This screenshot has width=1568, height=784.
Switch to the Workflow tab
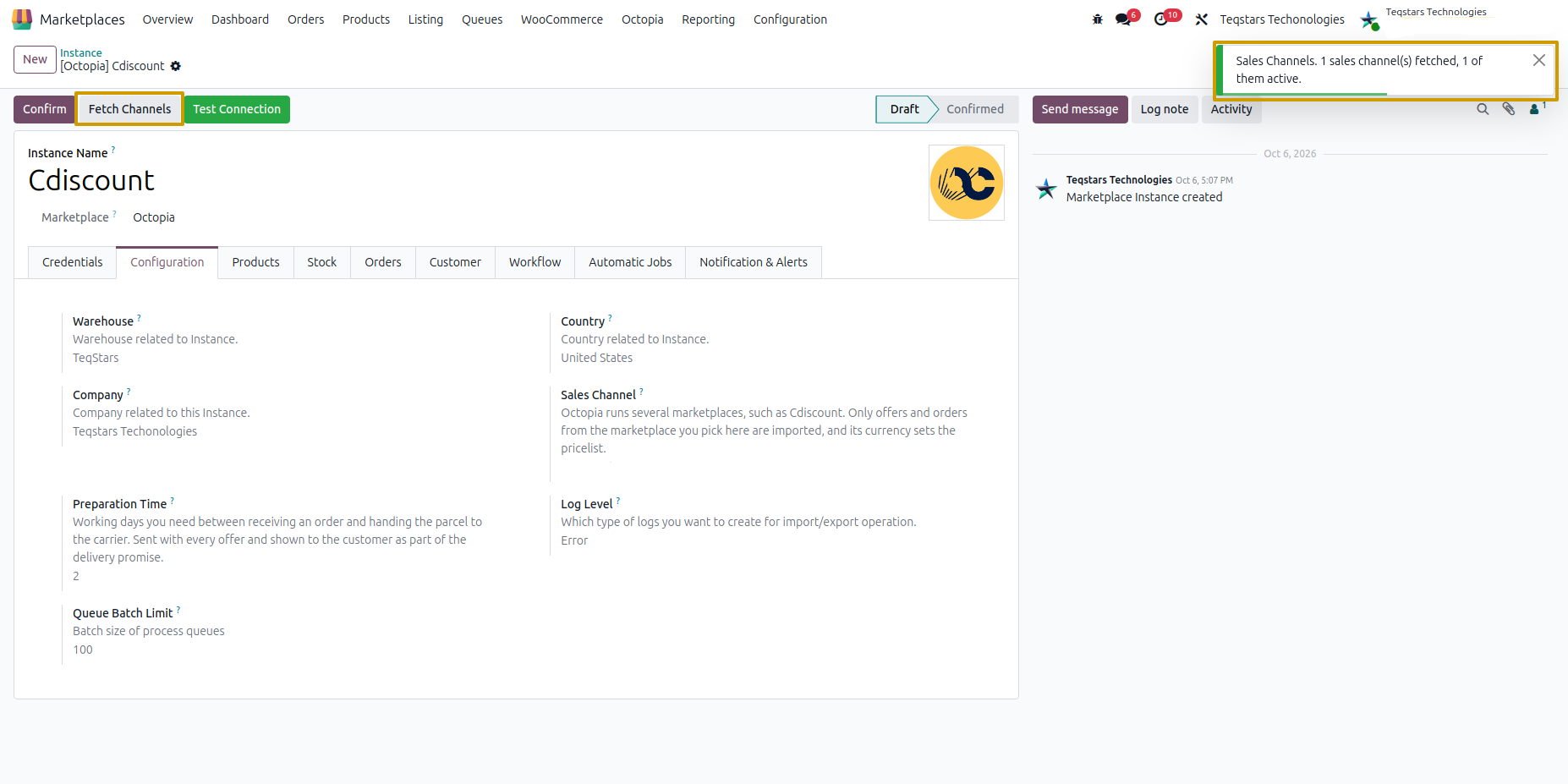pyautogui.click(x=535, y=262)
